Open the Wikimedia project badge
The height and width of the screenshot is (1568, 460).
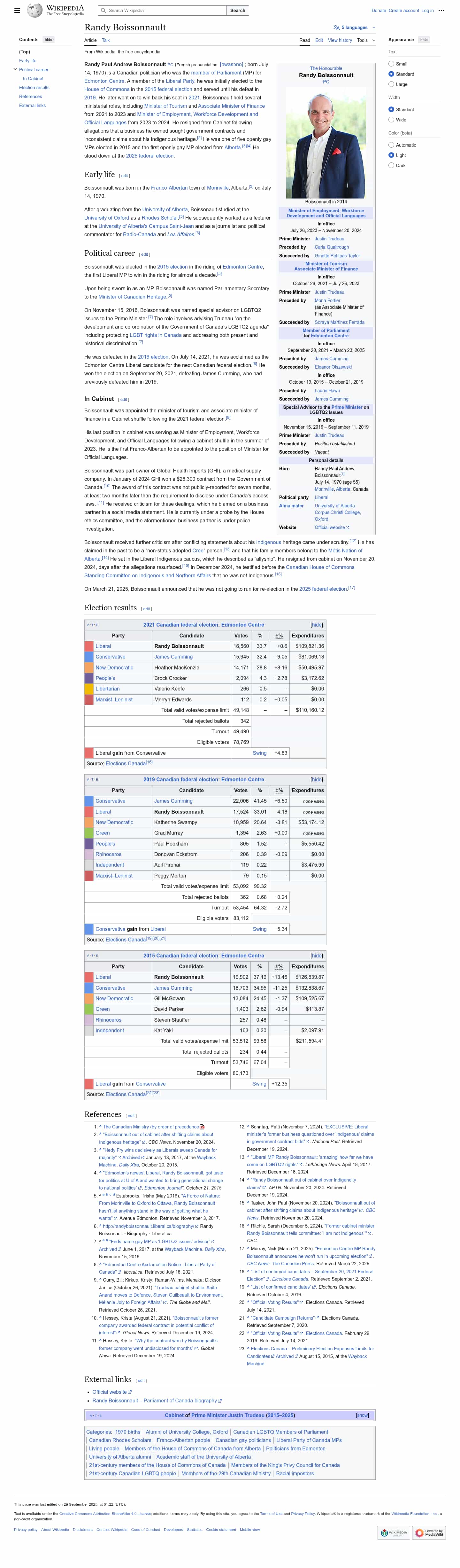[394, 1533]
